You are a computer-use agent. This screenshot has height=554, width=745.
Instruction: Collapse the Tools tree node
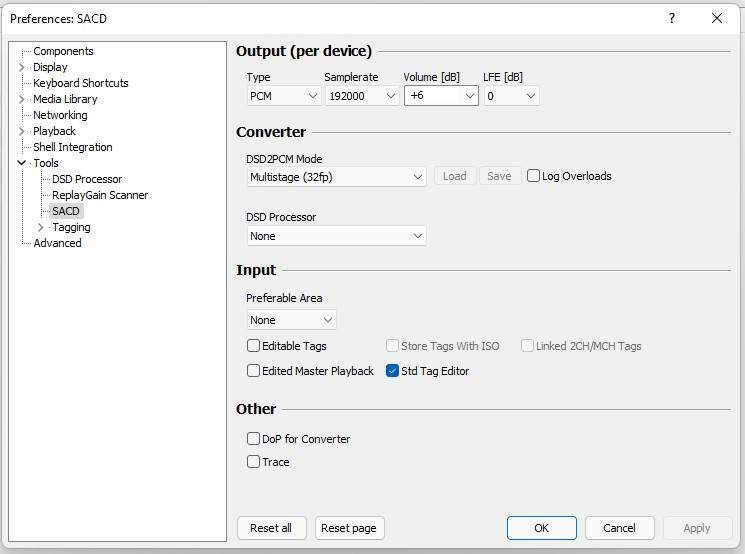tap(22, 163)
